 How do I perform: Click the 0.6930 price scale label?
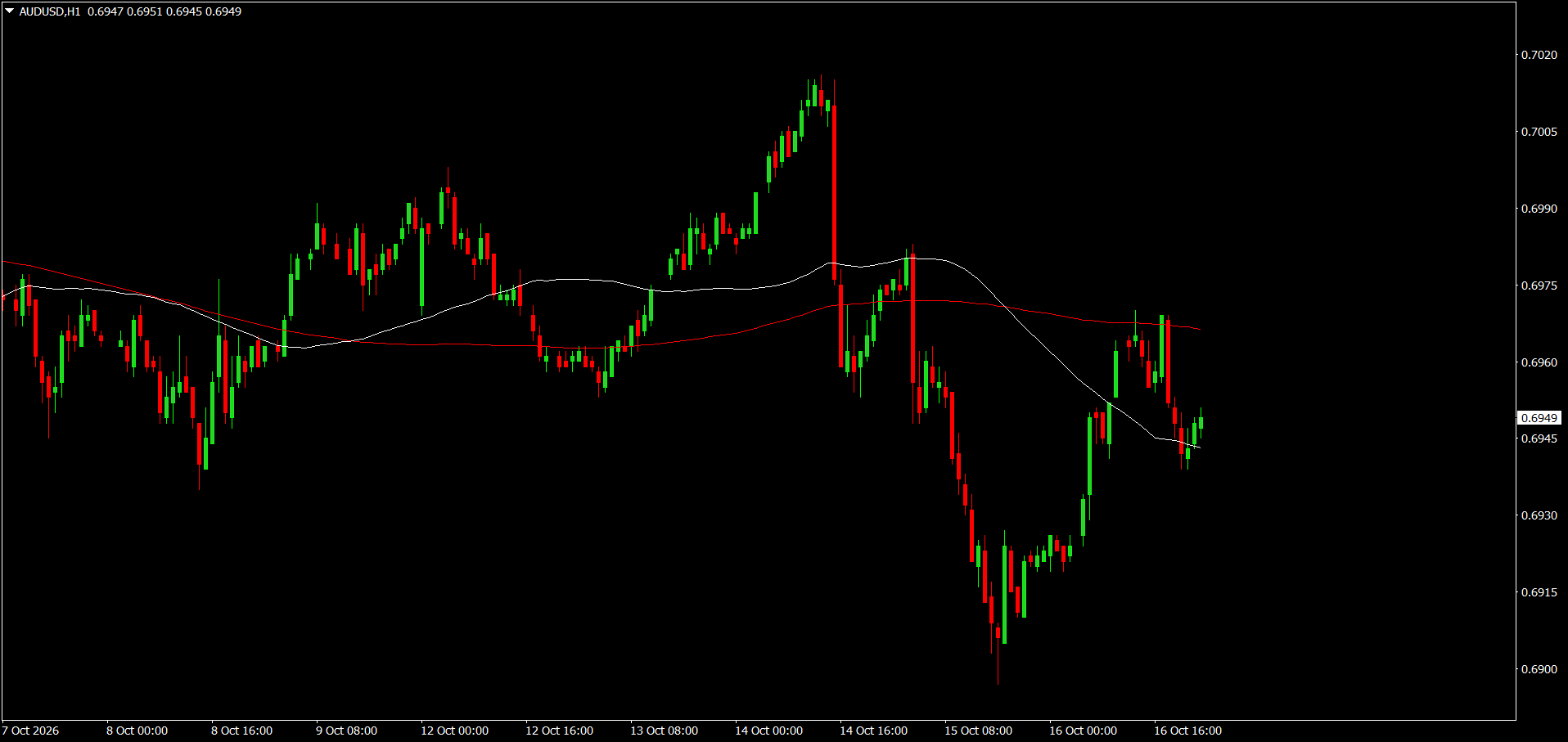click(1539, 515)
